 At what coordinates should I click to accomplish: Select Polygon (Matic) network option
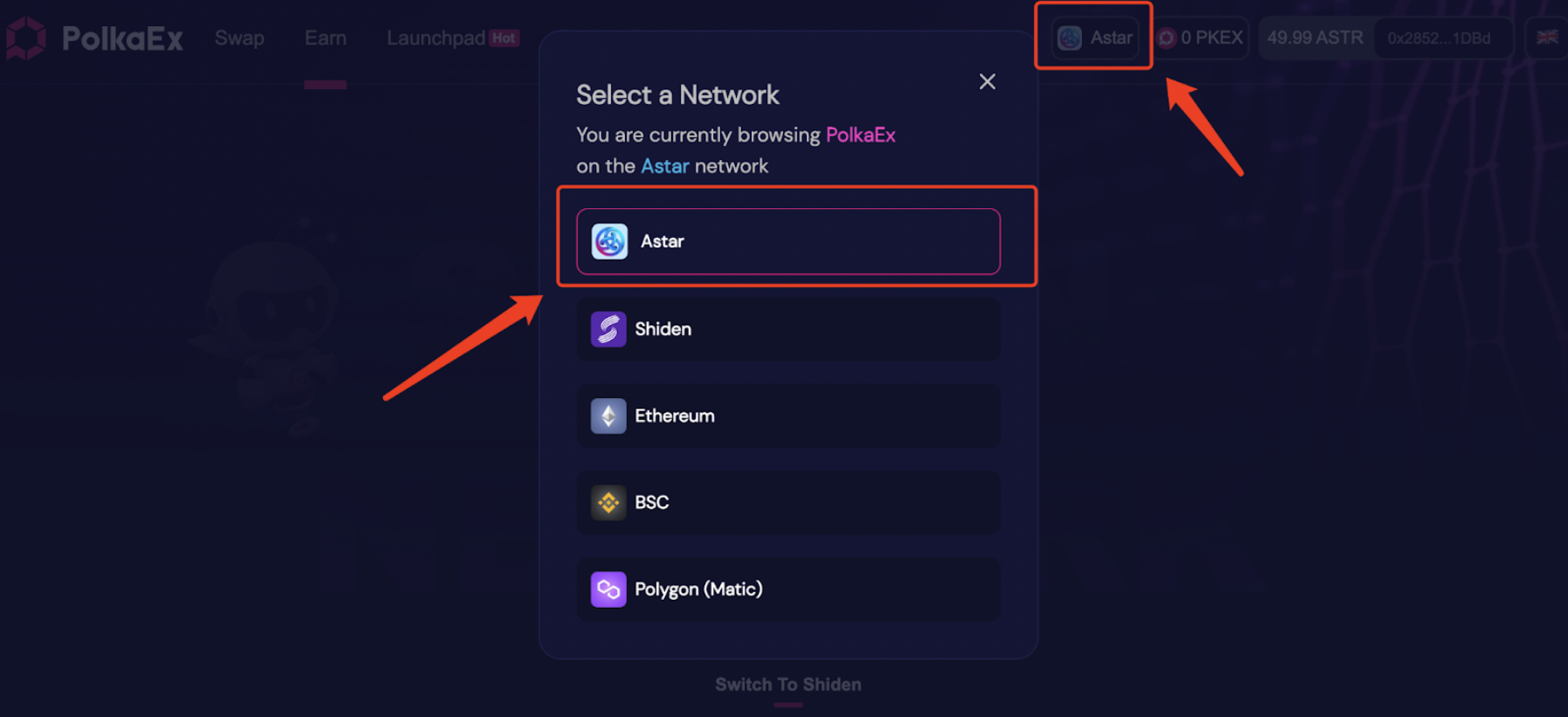788,589
